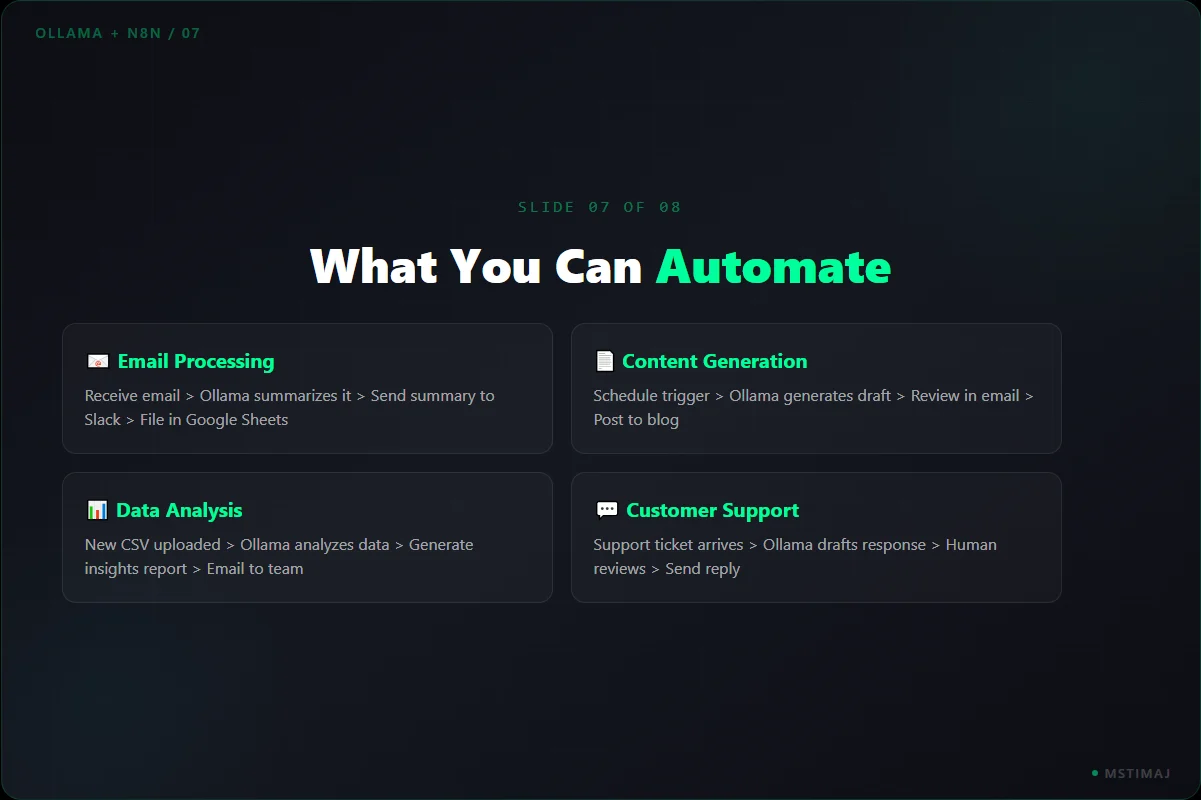Click the green dot next to MSTIMAJ
The width and height of the screenshot is (1201, 800).
pyautogui.click(x=1095, y=773)
